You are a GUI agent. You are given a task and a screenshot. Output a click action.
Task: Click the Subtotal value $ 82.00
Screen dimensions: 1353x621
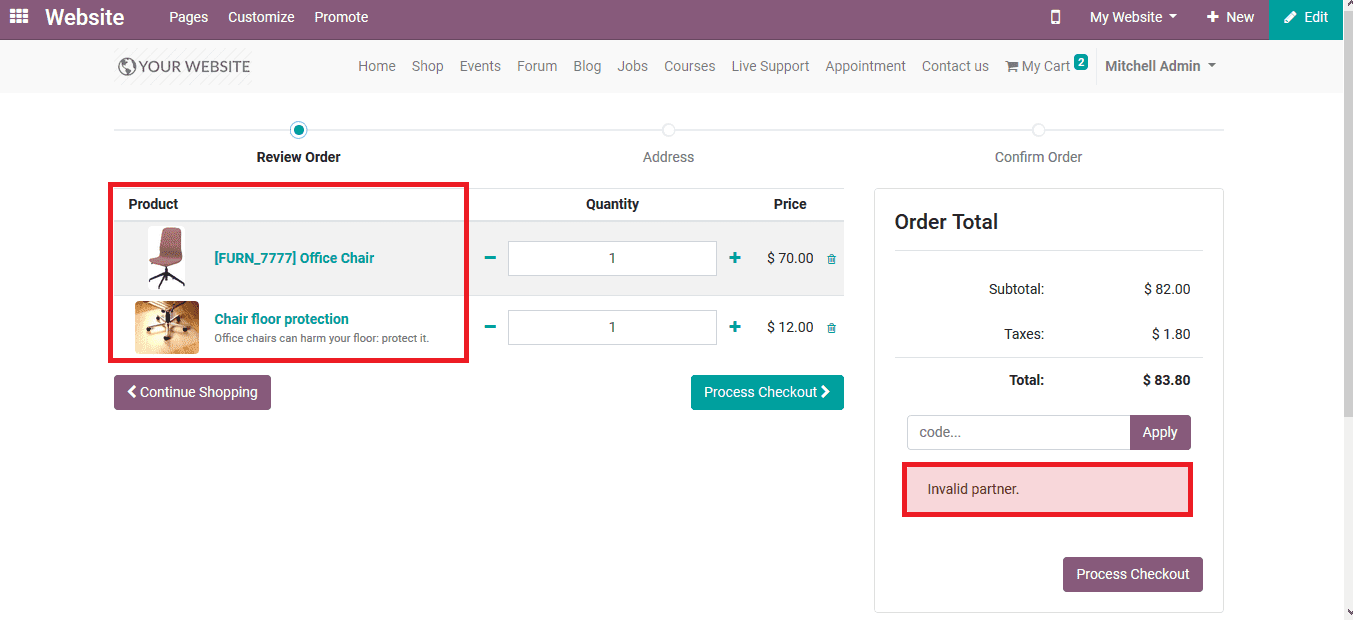click(1167, 289)
